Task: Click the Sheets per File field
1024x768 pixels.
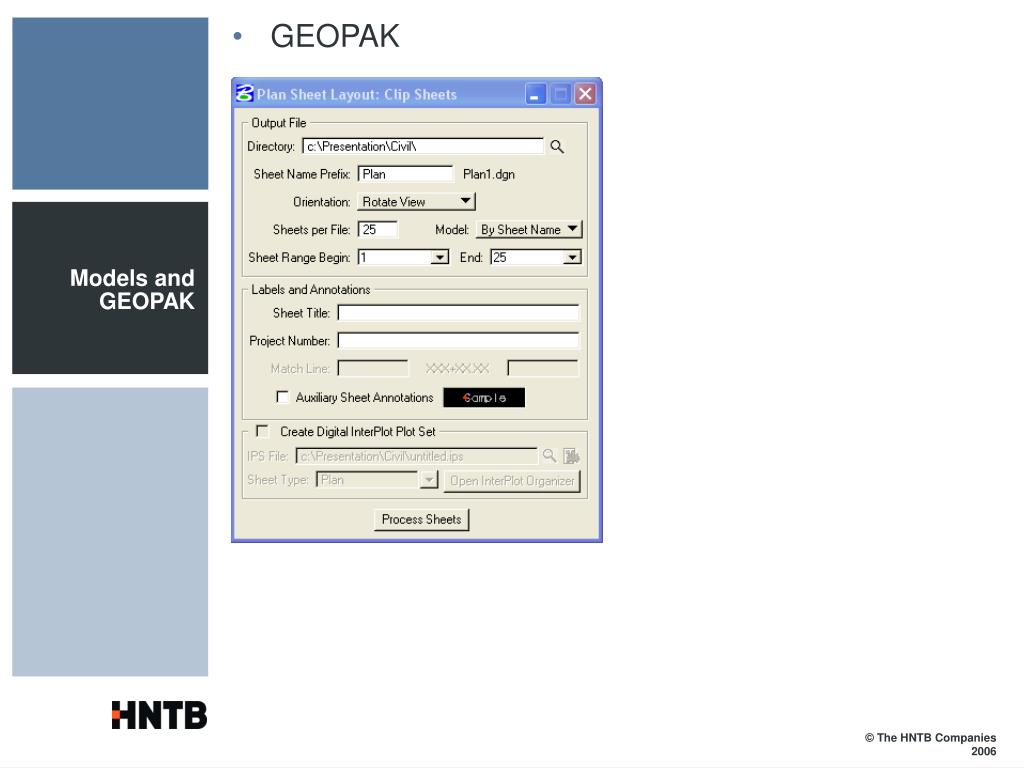Action: point(377,229)
